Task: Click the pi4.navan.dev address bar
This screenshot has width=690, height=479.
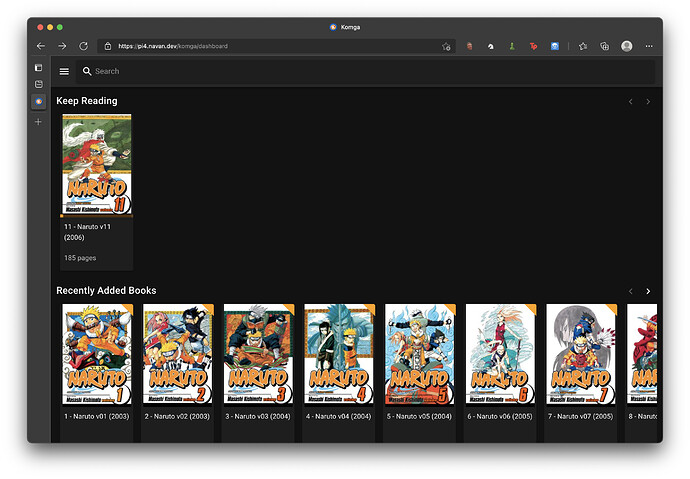Action: (276, 46)
